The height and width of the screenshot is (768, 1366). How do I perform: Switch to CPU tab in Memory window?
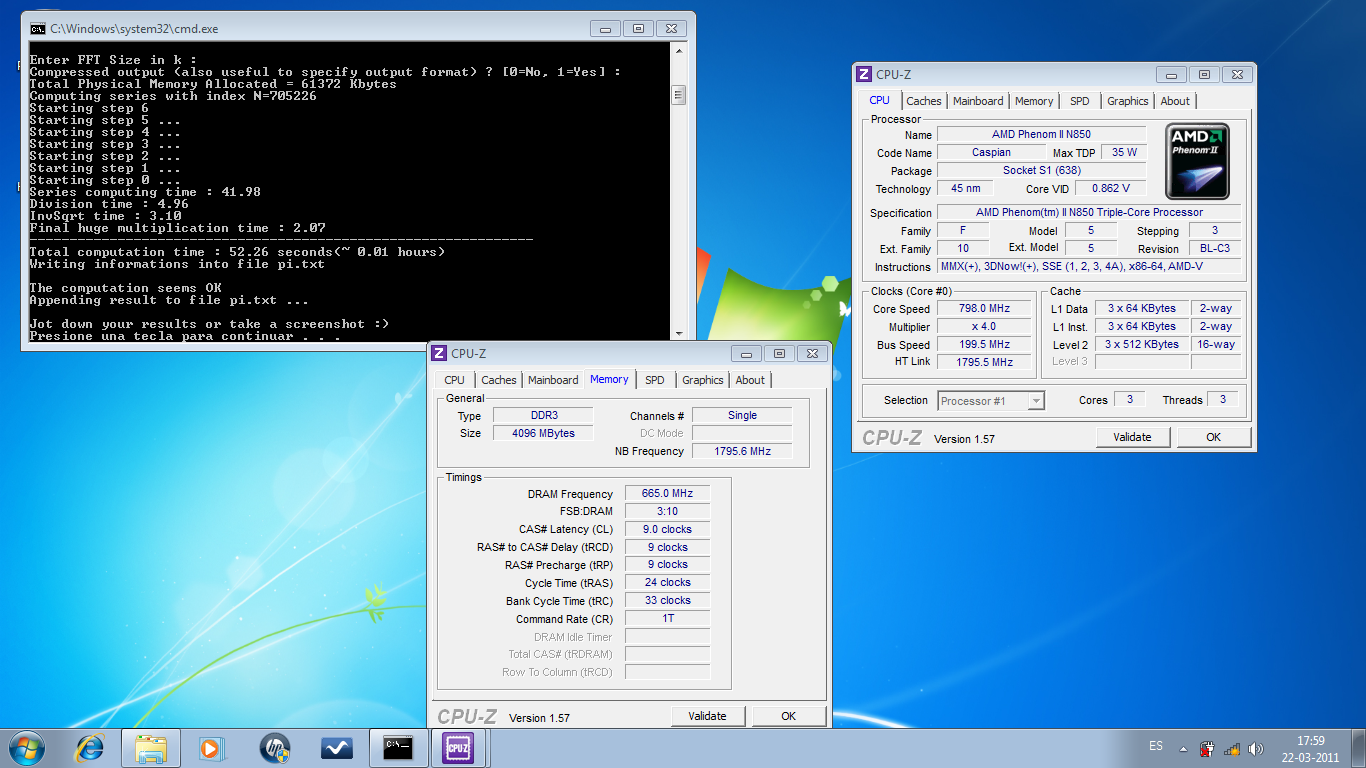coord(455,380)
